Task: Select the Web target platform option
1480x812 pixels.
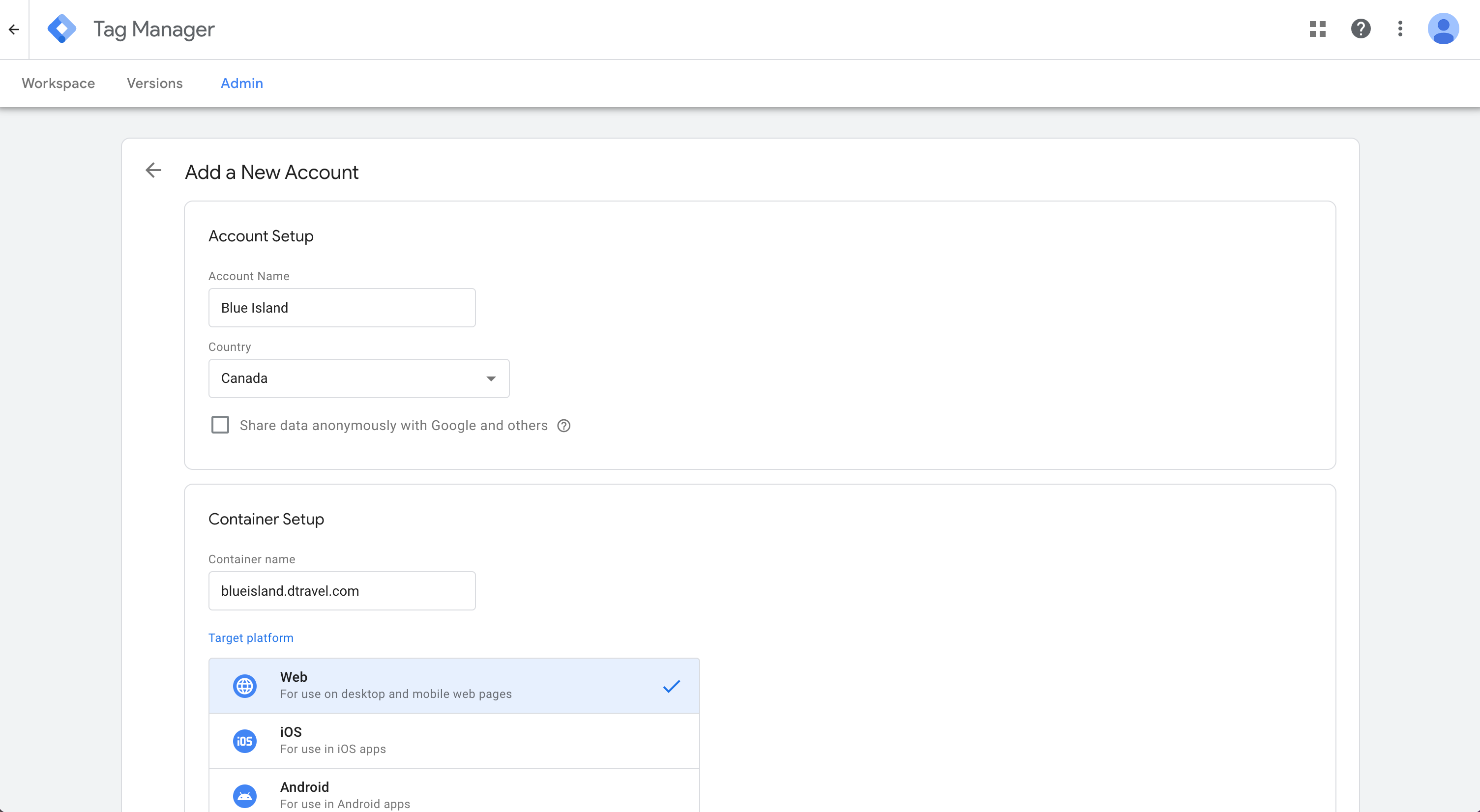Action: 454,686
